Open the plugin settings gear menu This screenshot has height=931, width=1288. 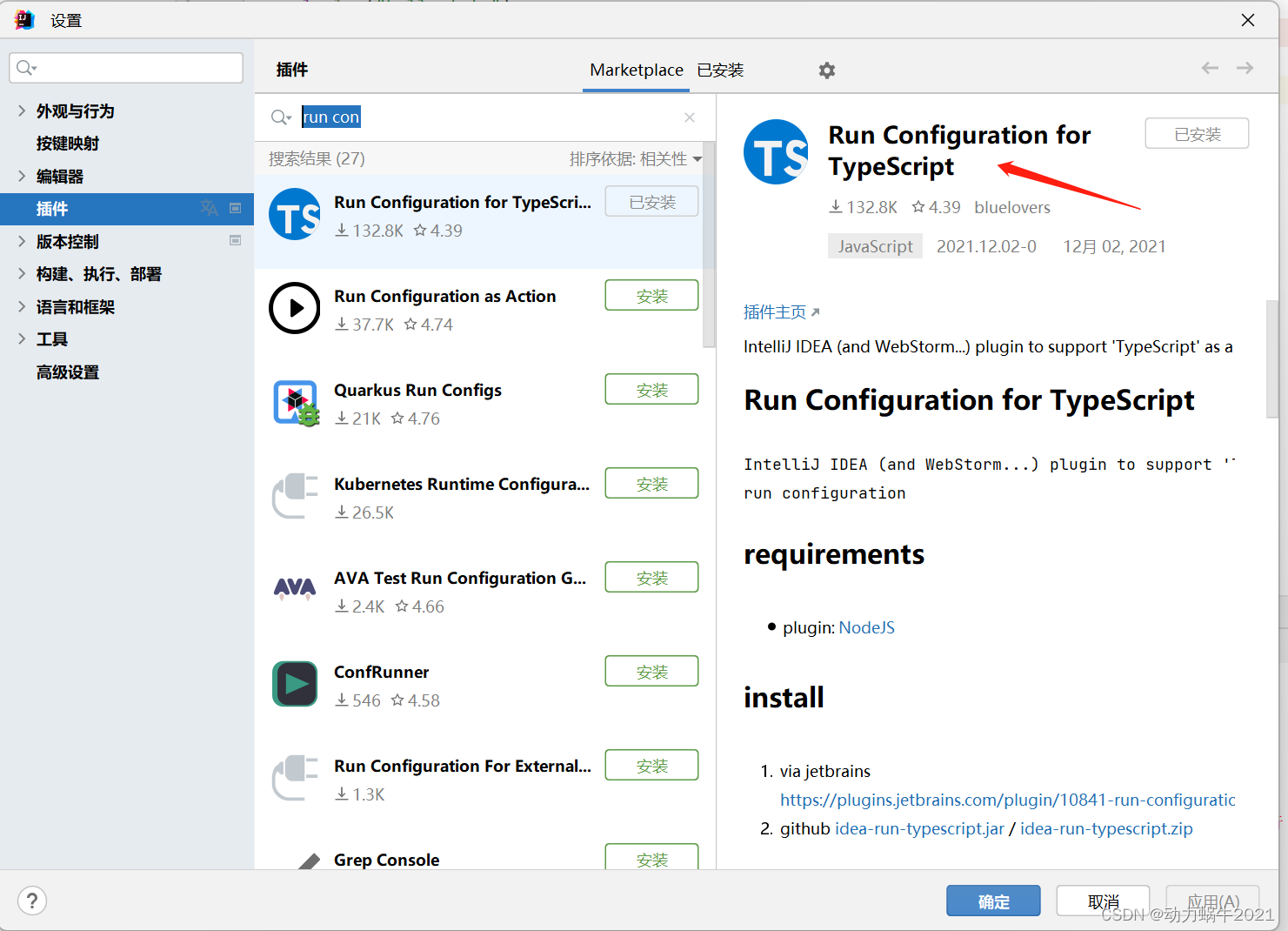click(826, 70)
